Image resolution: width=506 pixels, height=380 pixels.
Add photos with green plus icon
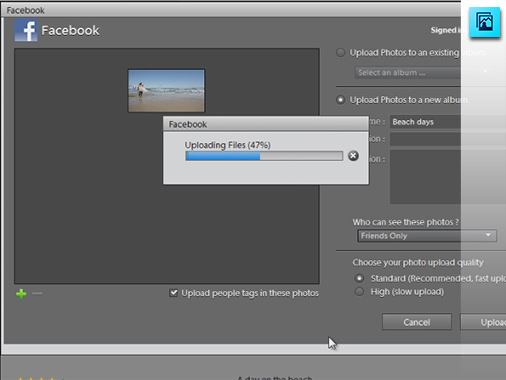click(21, 294)
